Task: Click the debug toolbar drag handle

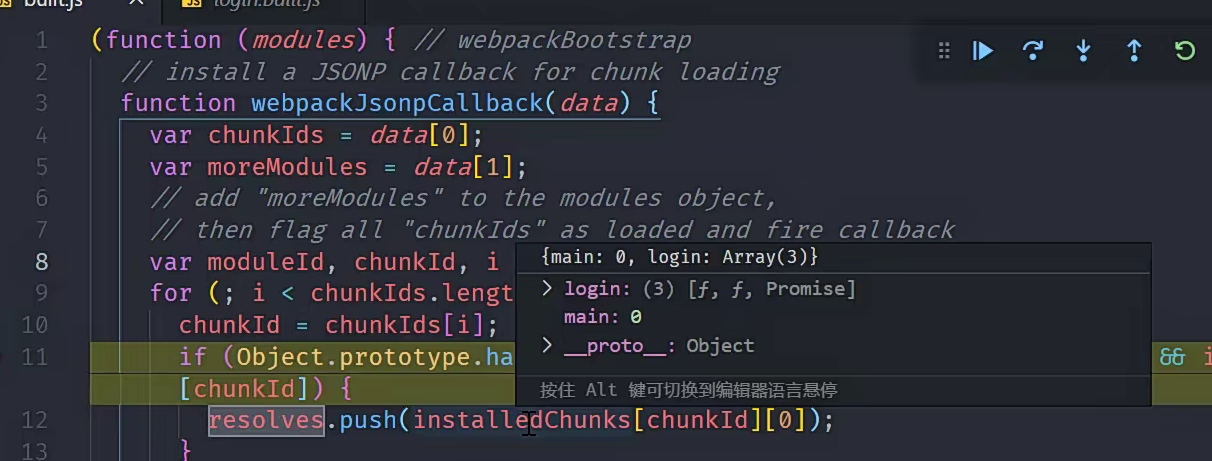Action: pos(943,51)
